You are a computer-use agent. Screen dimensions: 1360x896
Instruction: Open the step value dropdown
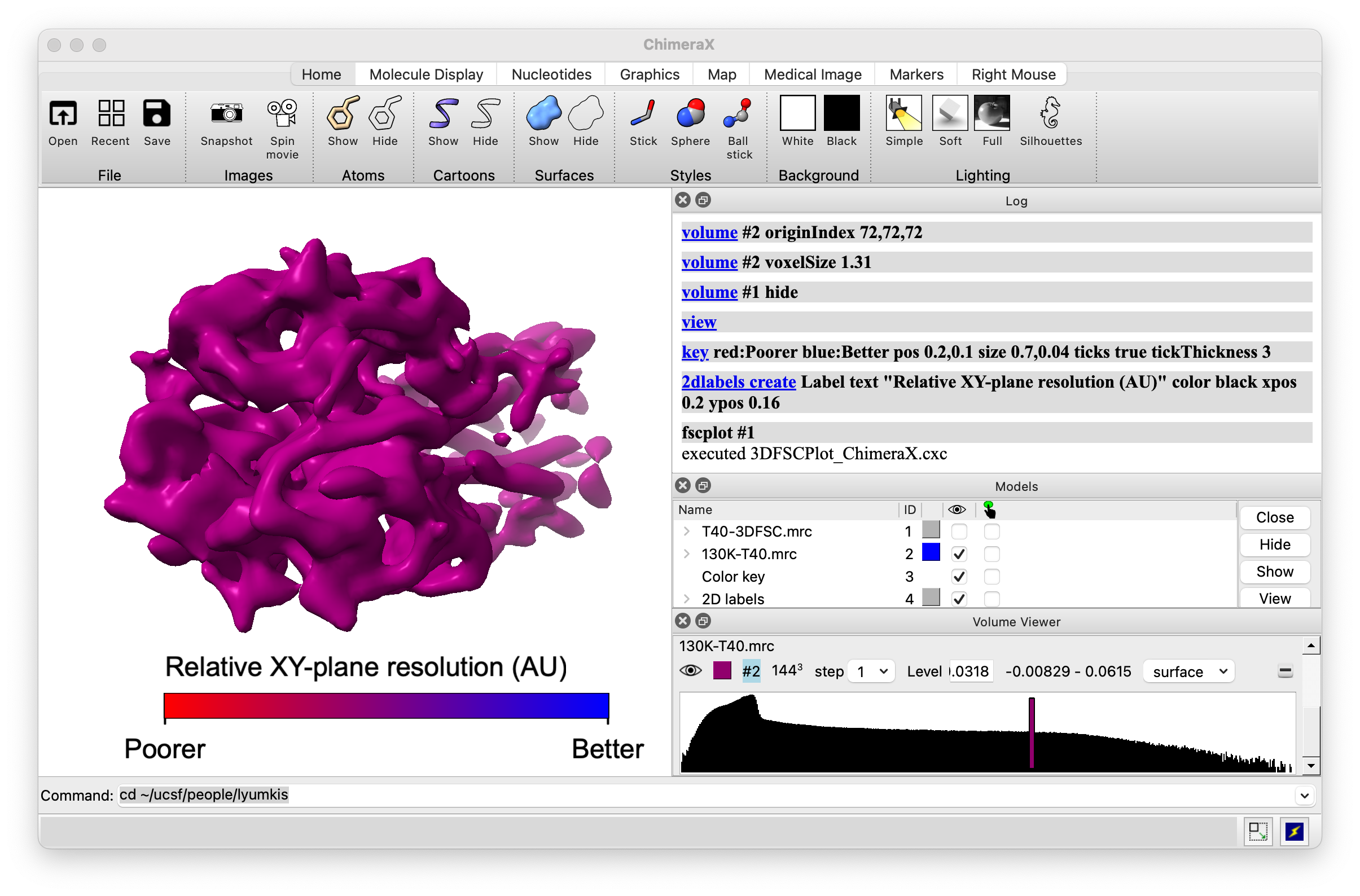tap(871, 671)
